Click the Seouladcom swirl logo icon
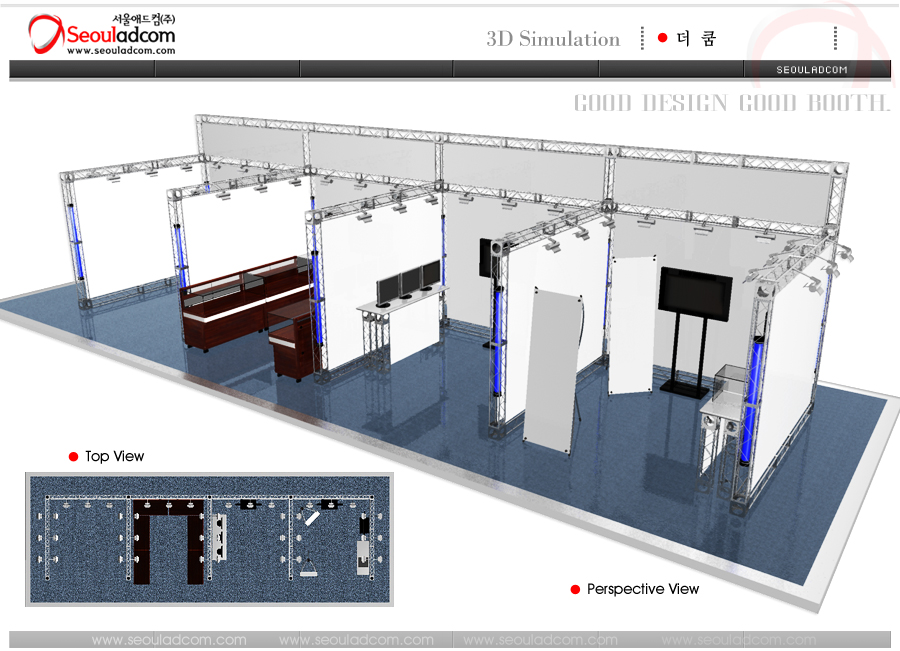The height and width of the screenshot is (651, 900). [x=44, y=35]
